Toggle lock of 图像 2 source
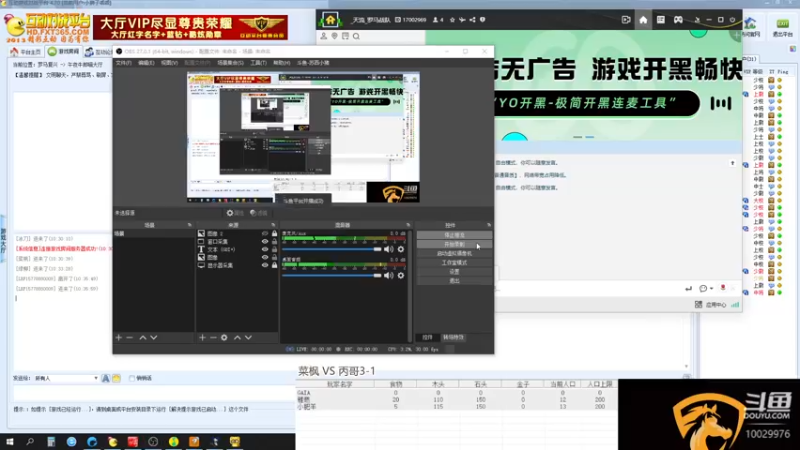800x450 pixels. (274, 234)
